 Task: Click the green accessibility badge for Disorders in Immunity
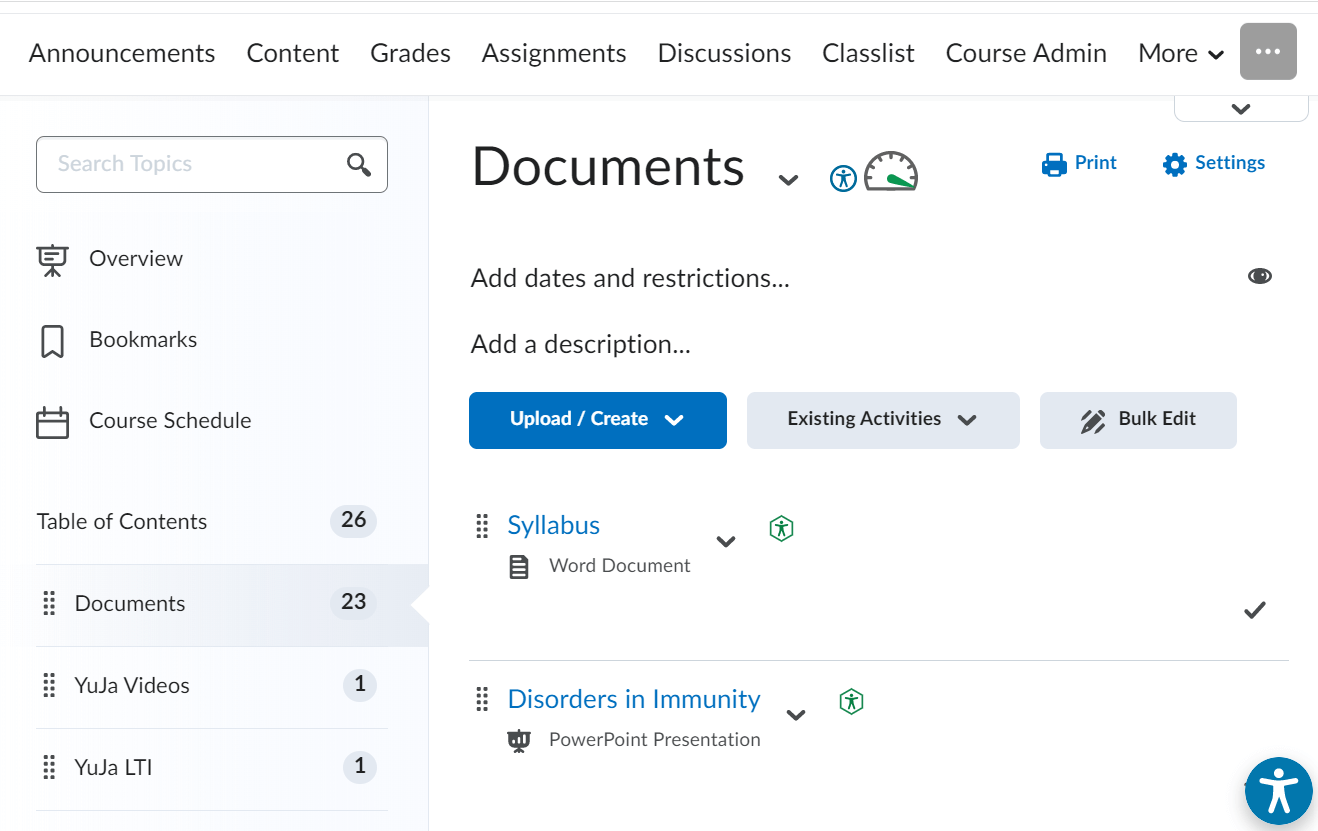click(851, 701)
